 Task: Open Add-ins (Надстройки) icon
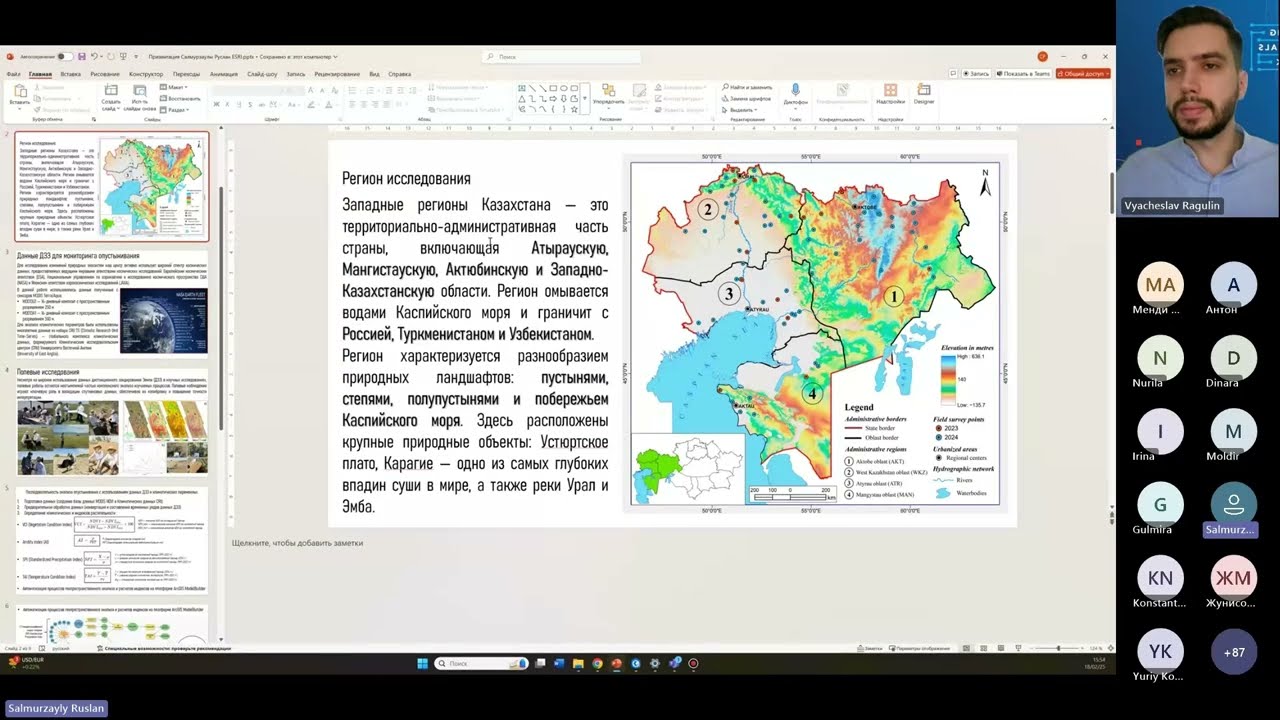pos(890,95)
